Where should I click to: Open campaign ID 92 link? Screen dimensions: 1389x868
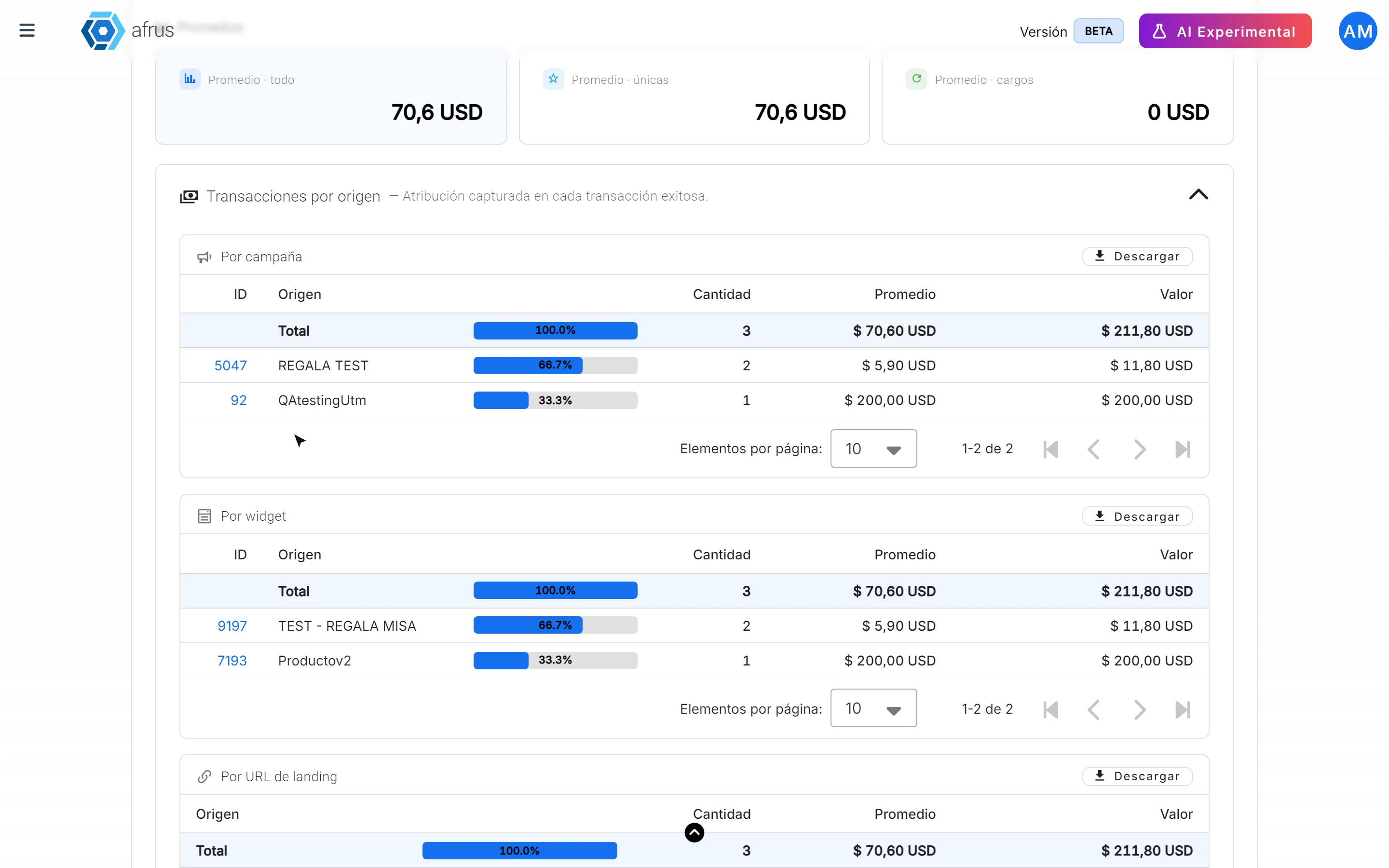tap(239, 400)
